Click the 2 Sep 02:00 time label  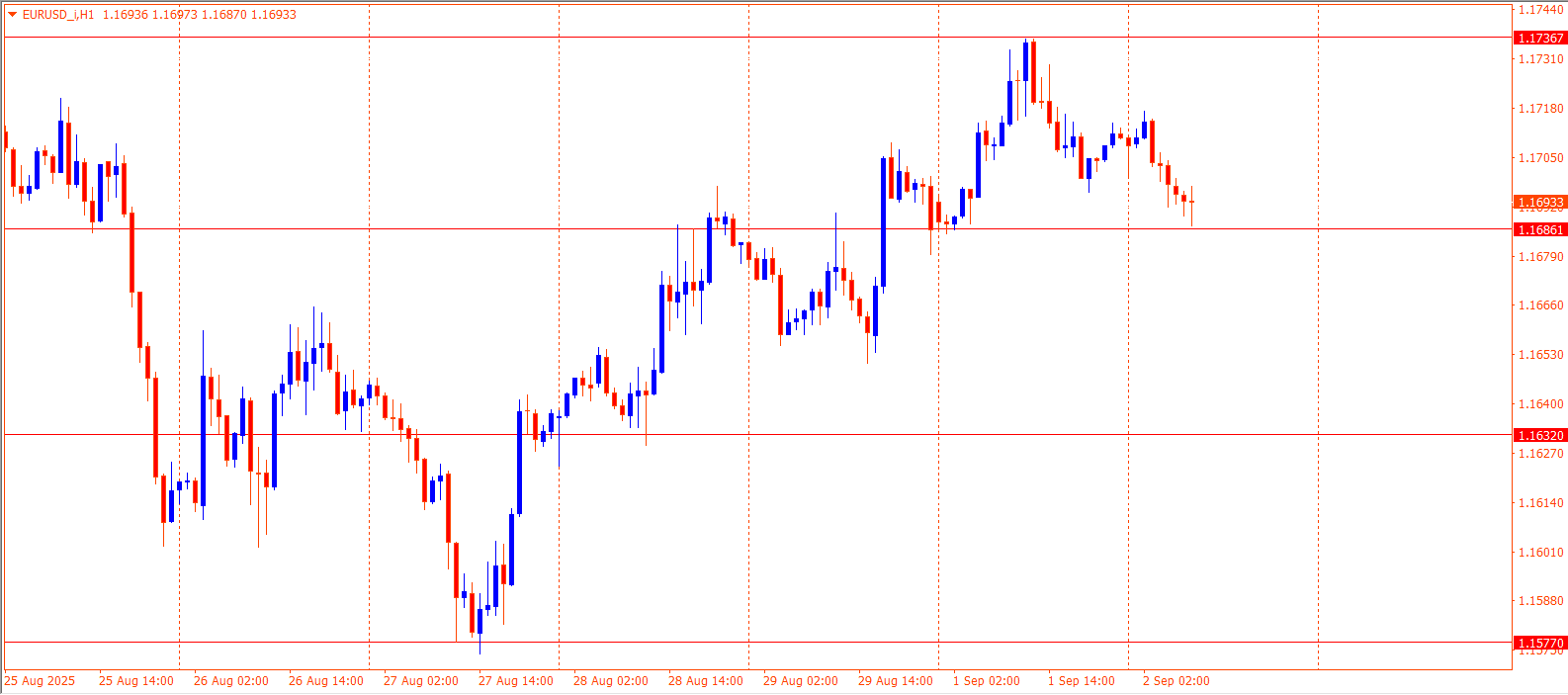click(1176, 680)
